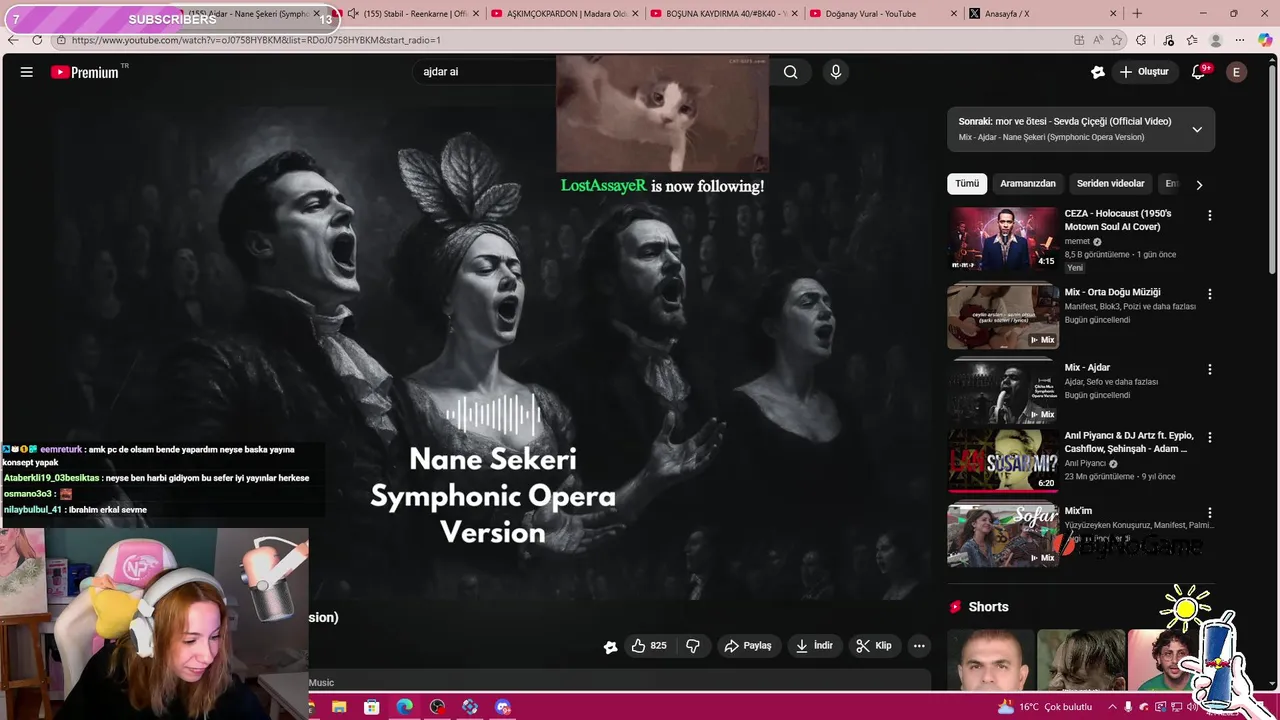Open Mix - Ajdar thumbnail

pos(1003,392)
